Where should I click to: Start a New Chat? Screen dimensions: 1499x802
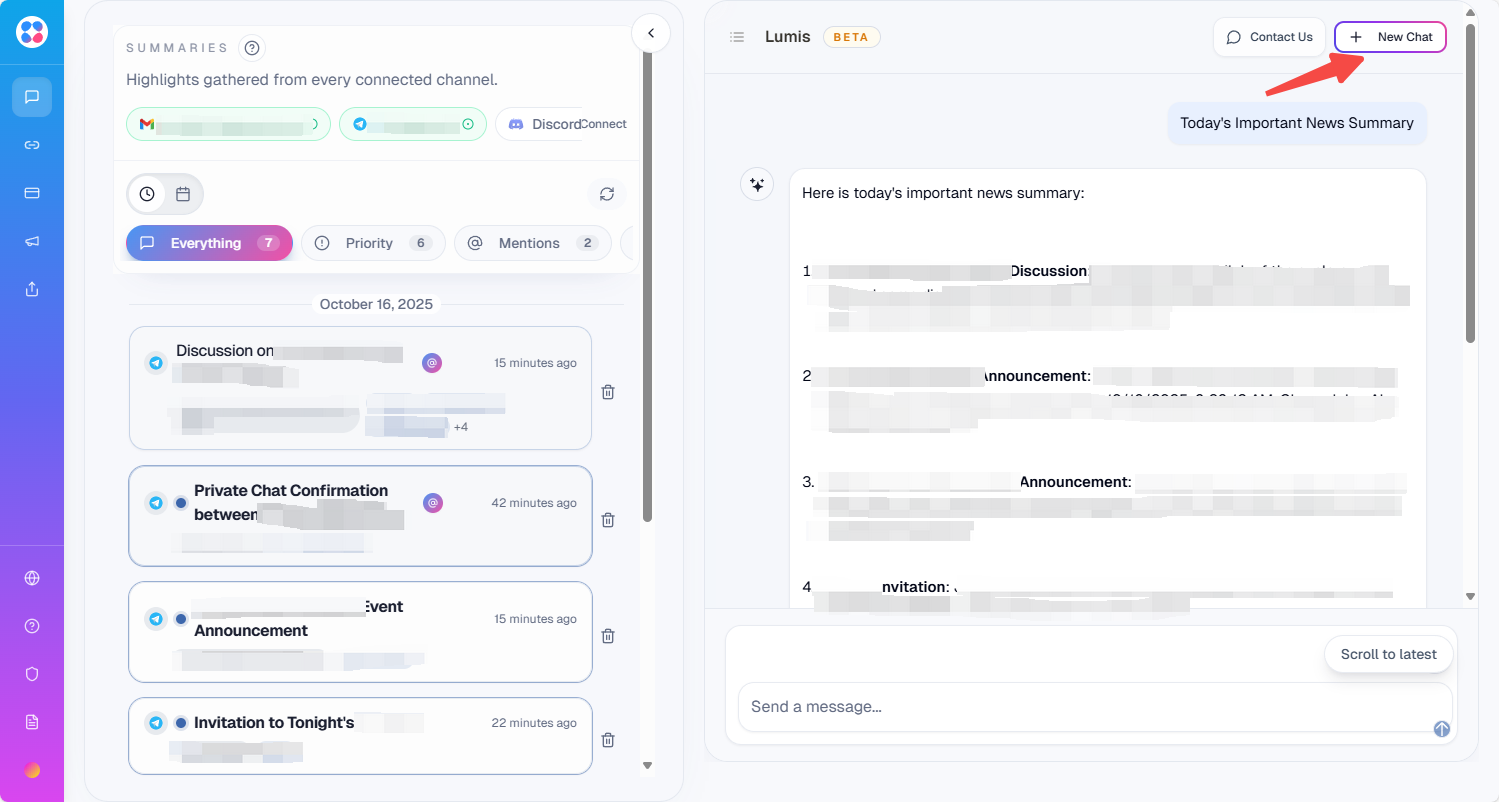click(x=1390, y=37)
